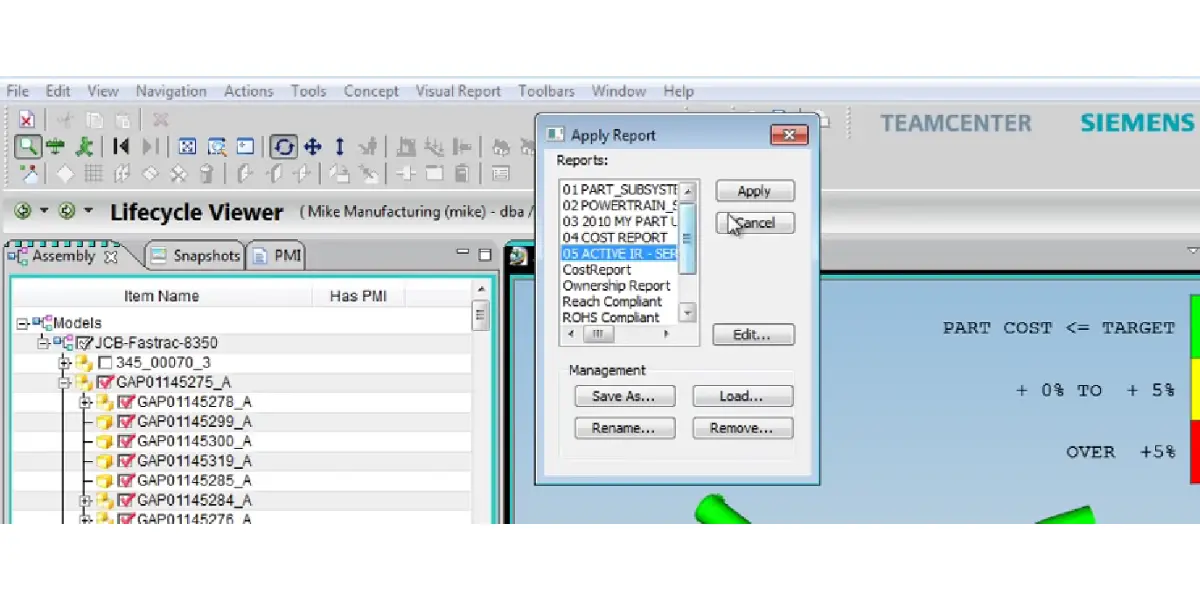The image size is (1200, 600).
Task: Uncheck the GAP01145299_A checkbox
Action: [126, 421]
